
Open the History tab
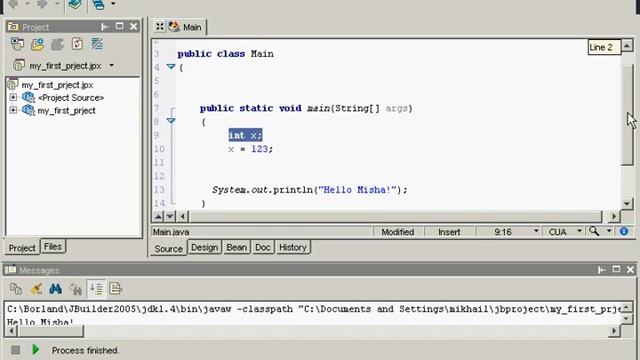293,247
